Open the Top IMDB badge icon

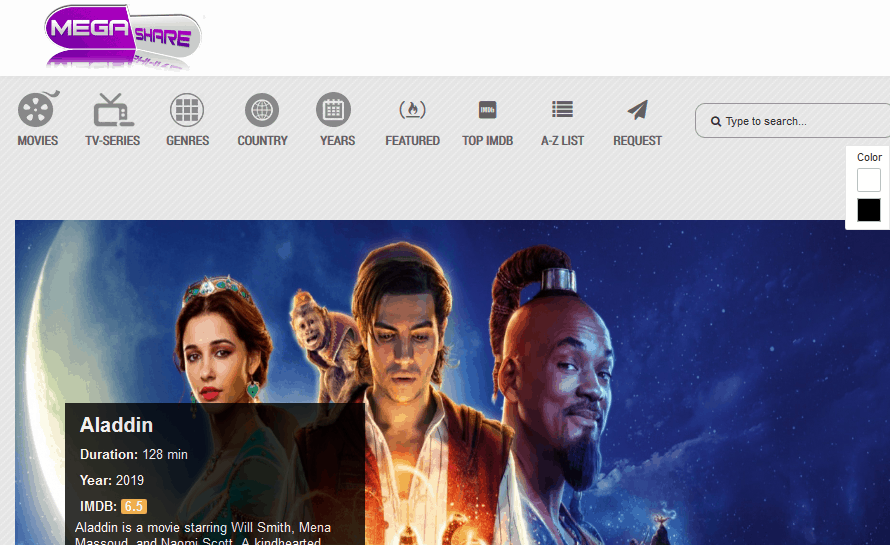(x=488, y=110)
